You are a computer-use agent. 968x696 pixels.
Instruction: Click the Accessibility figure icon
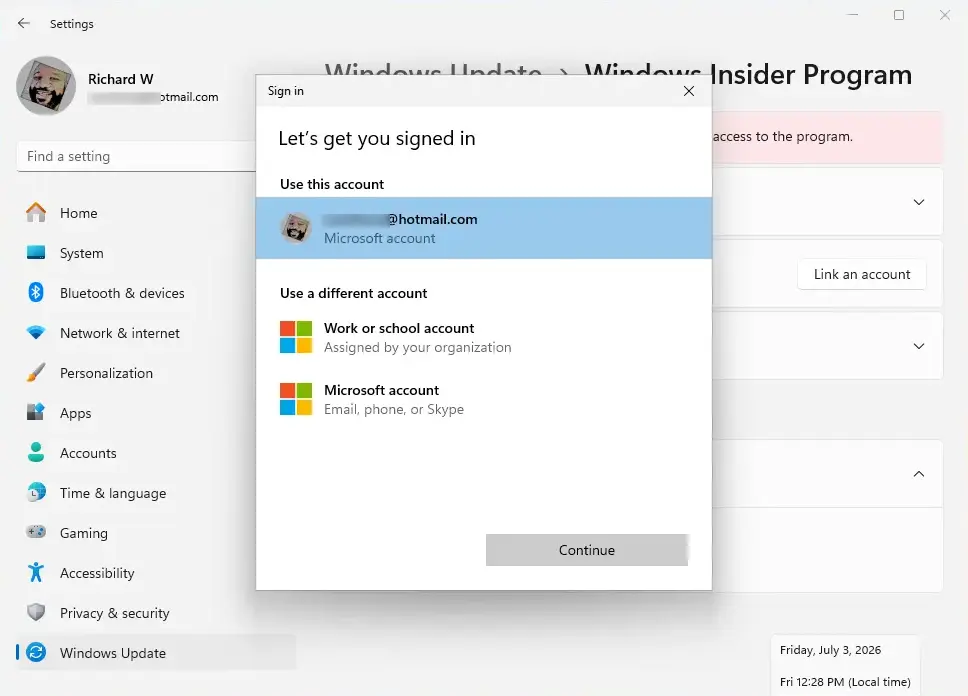(x=36, y=572)
